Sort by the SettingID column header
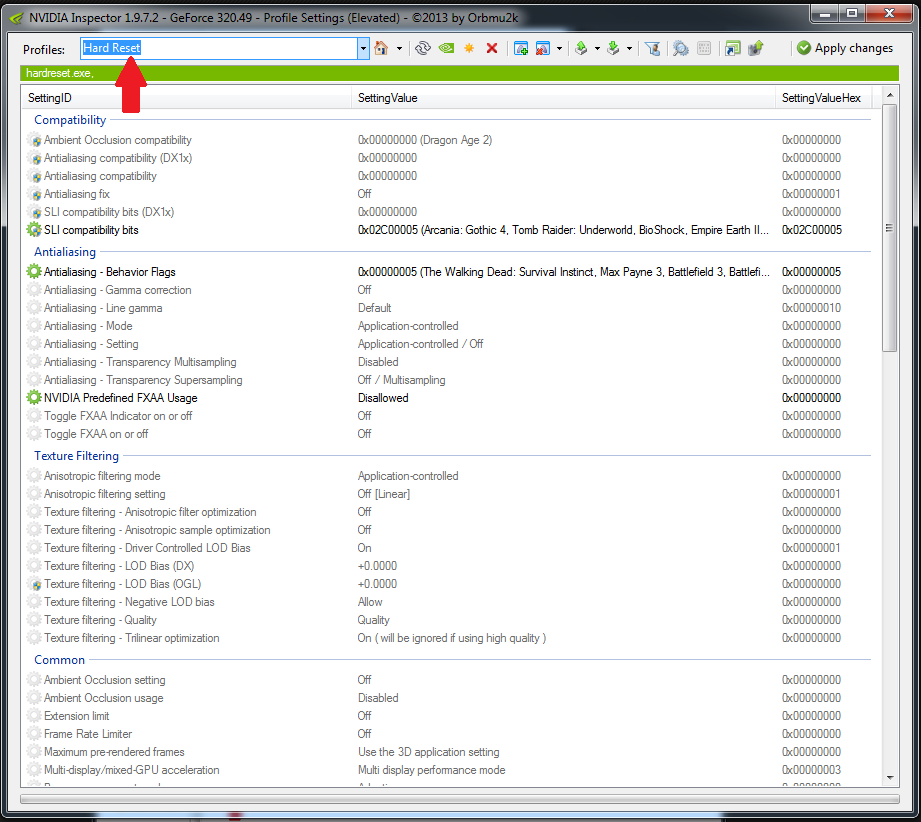The width and height of the screenshot is (921, 822). [187, 98]
